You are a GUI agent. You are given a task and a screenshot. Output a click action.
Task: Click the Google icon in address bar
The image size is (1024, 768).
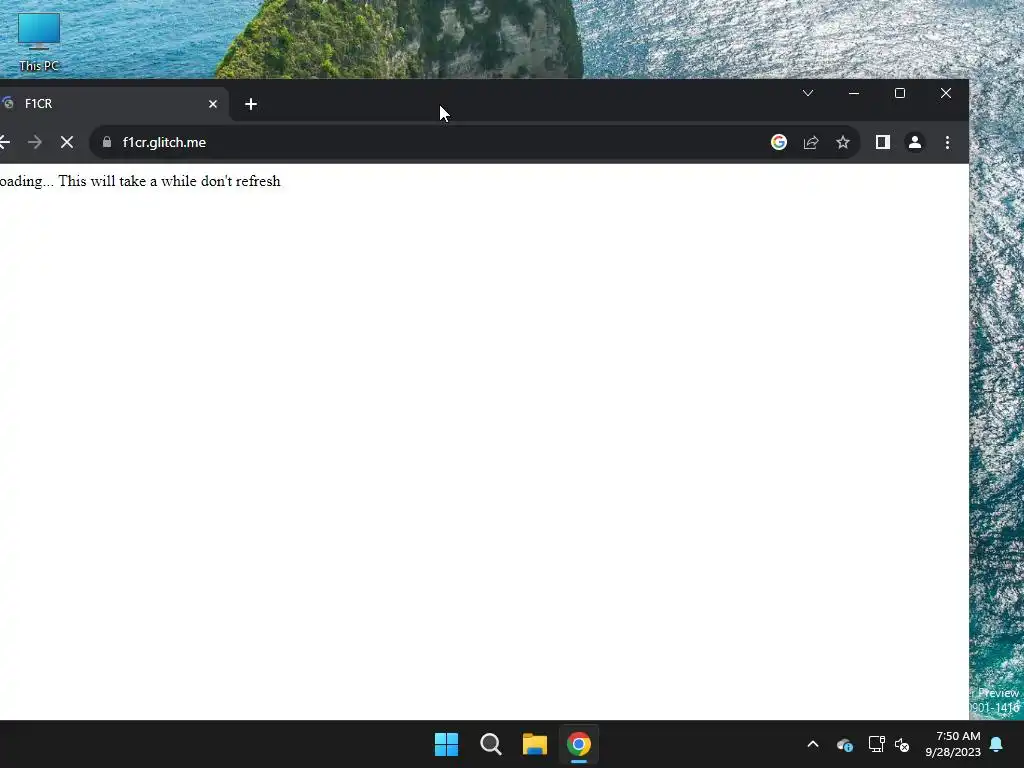point(778,142)
